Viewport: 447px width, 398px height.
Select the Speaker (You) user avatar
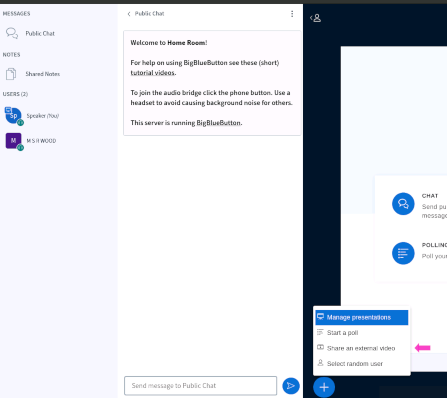pos(13,116)
